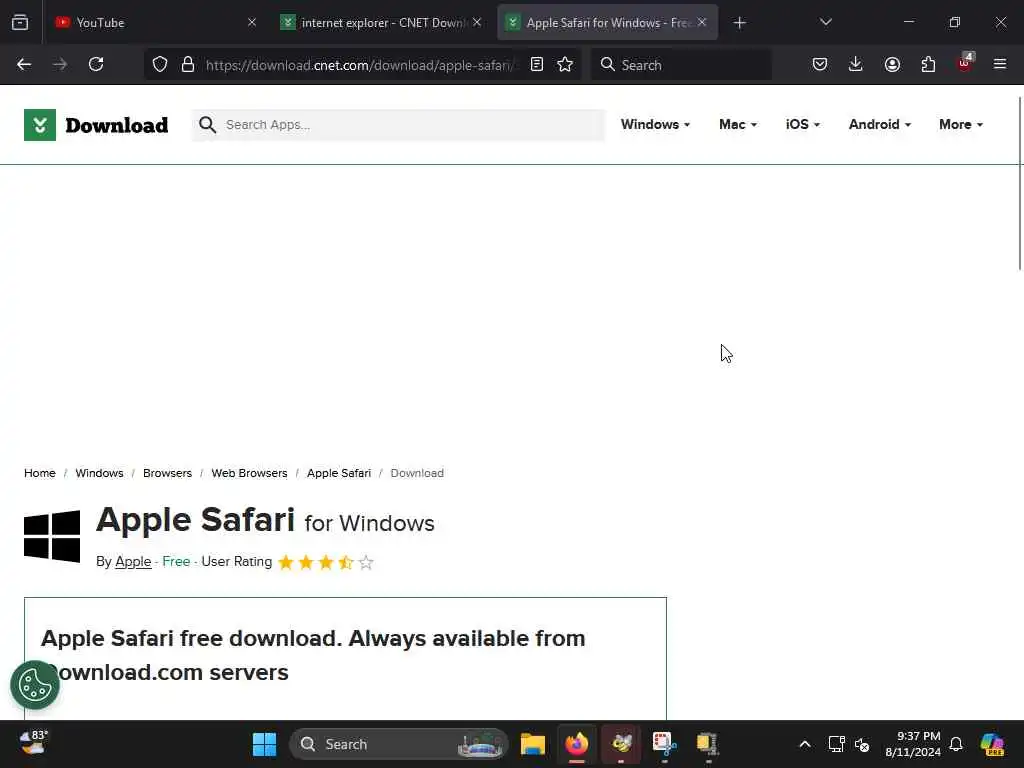List all tabs dropdown arrow

tap(825, 23)
